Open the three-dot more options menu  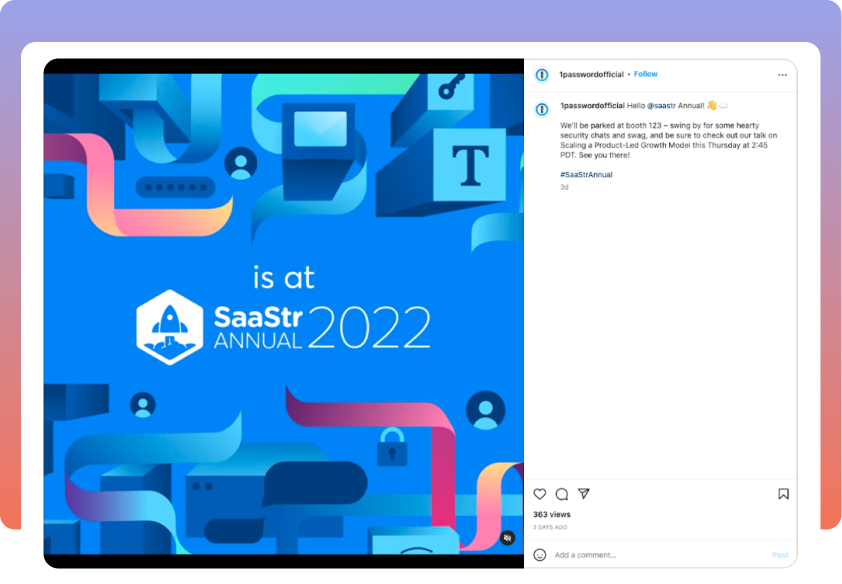pyautogui.click(x=782, y=75)
